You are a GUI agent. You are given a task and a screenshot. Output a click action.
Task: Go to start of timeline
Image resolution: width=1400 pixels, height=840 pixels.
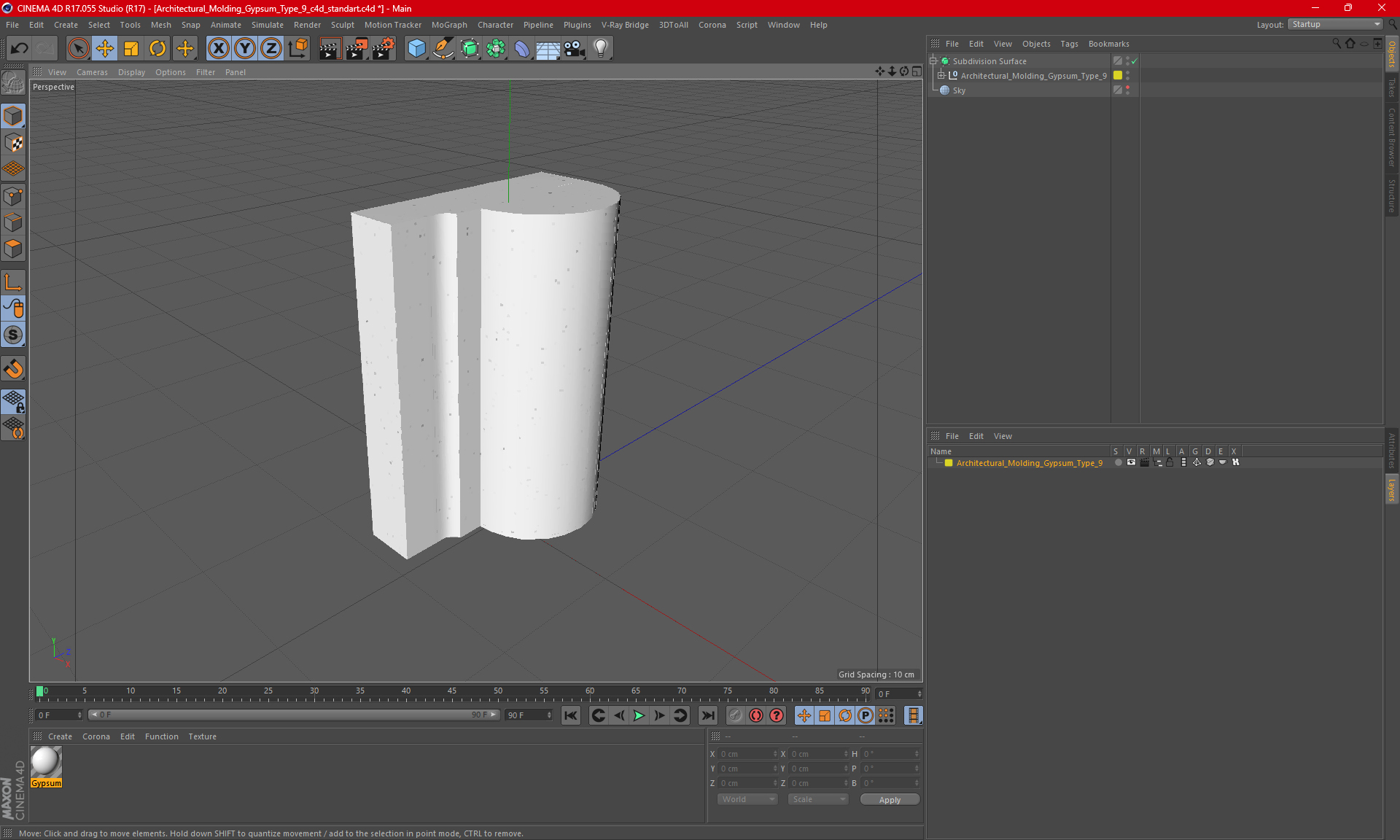[571, 715]
